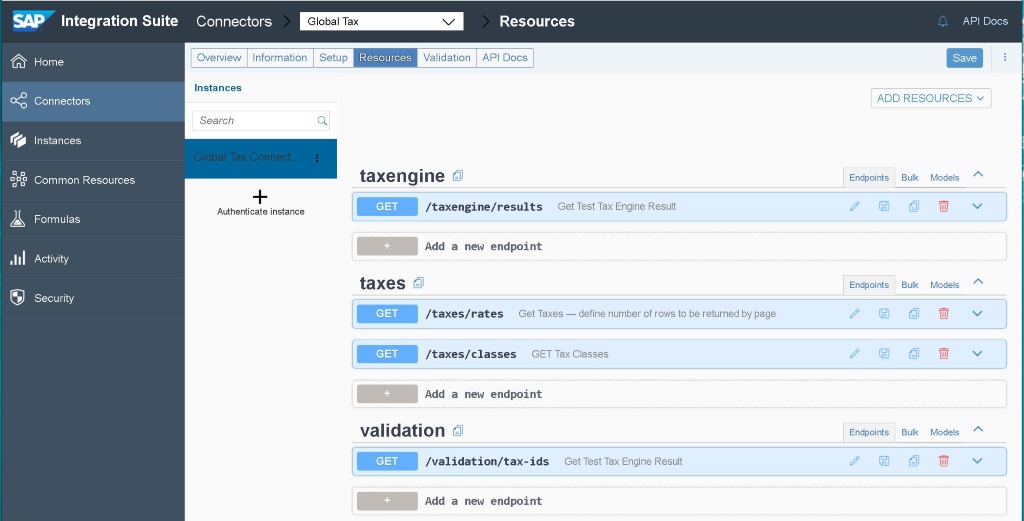Click the Formulas flask icon
The height and width of the screenshot is (521, 1024).
pyautogui.click(x=18, y=219)
